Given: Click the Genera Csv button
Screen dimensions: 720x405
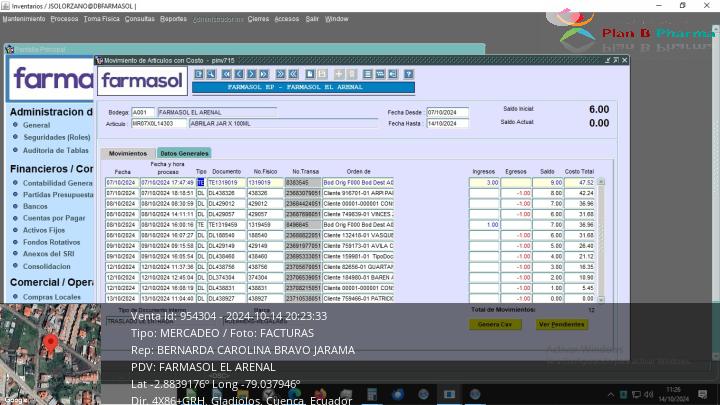Looking at the screenshot, I should [495, 324].
